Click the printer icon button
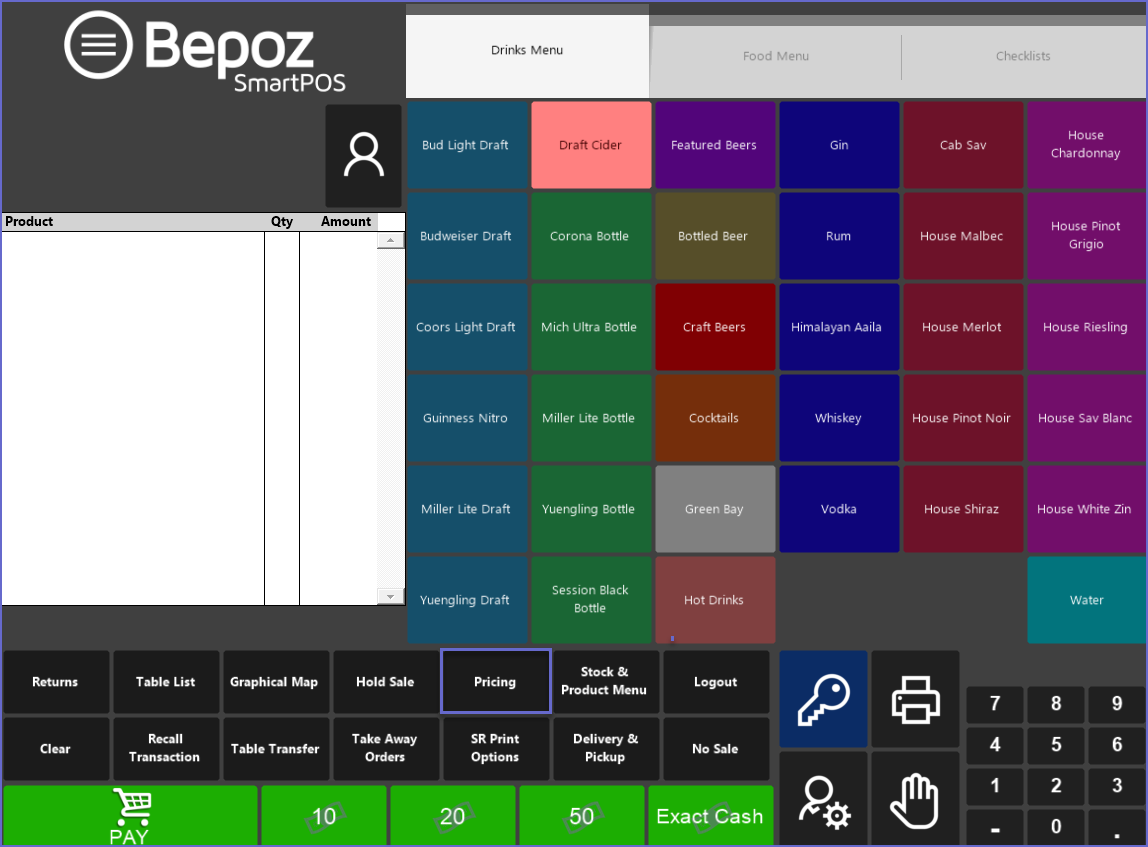The height and width of the screenshot is (847, 1148). 915,699
